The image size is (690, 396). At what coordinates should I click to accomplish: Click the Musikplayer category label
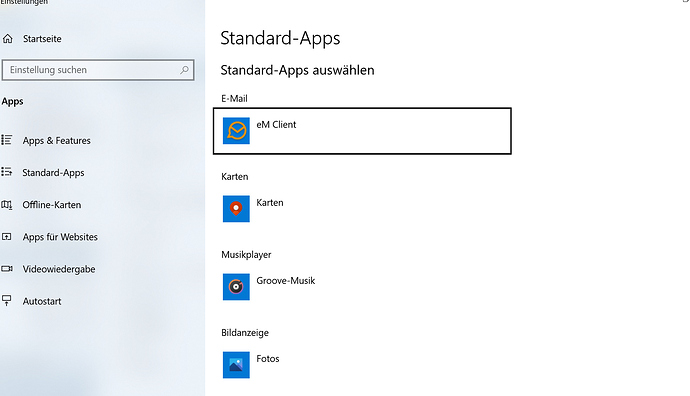(x=246, y=255)
